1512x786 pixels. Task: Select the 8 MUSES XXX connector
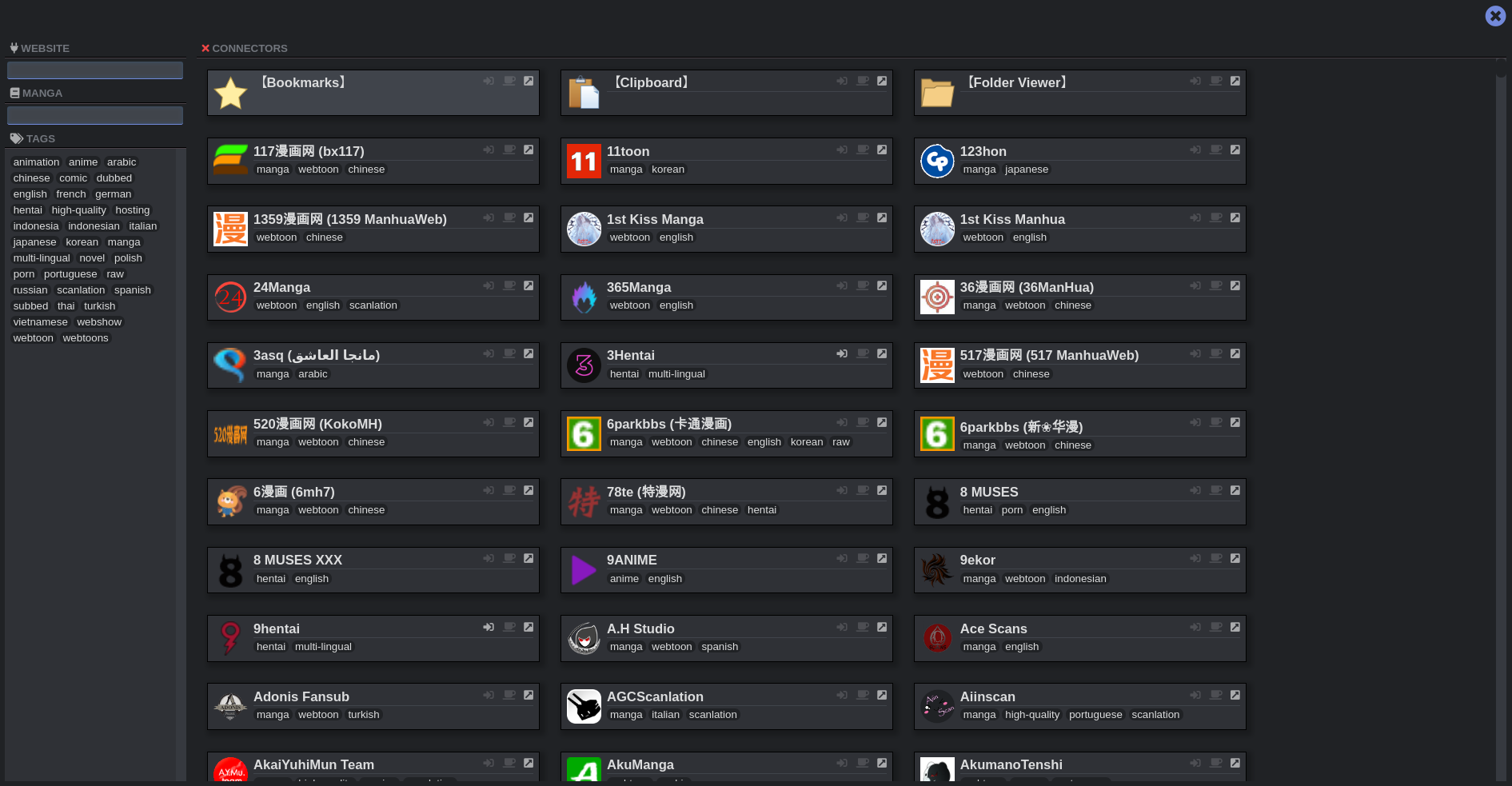pyautogui.click(x=373, y=570)
